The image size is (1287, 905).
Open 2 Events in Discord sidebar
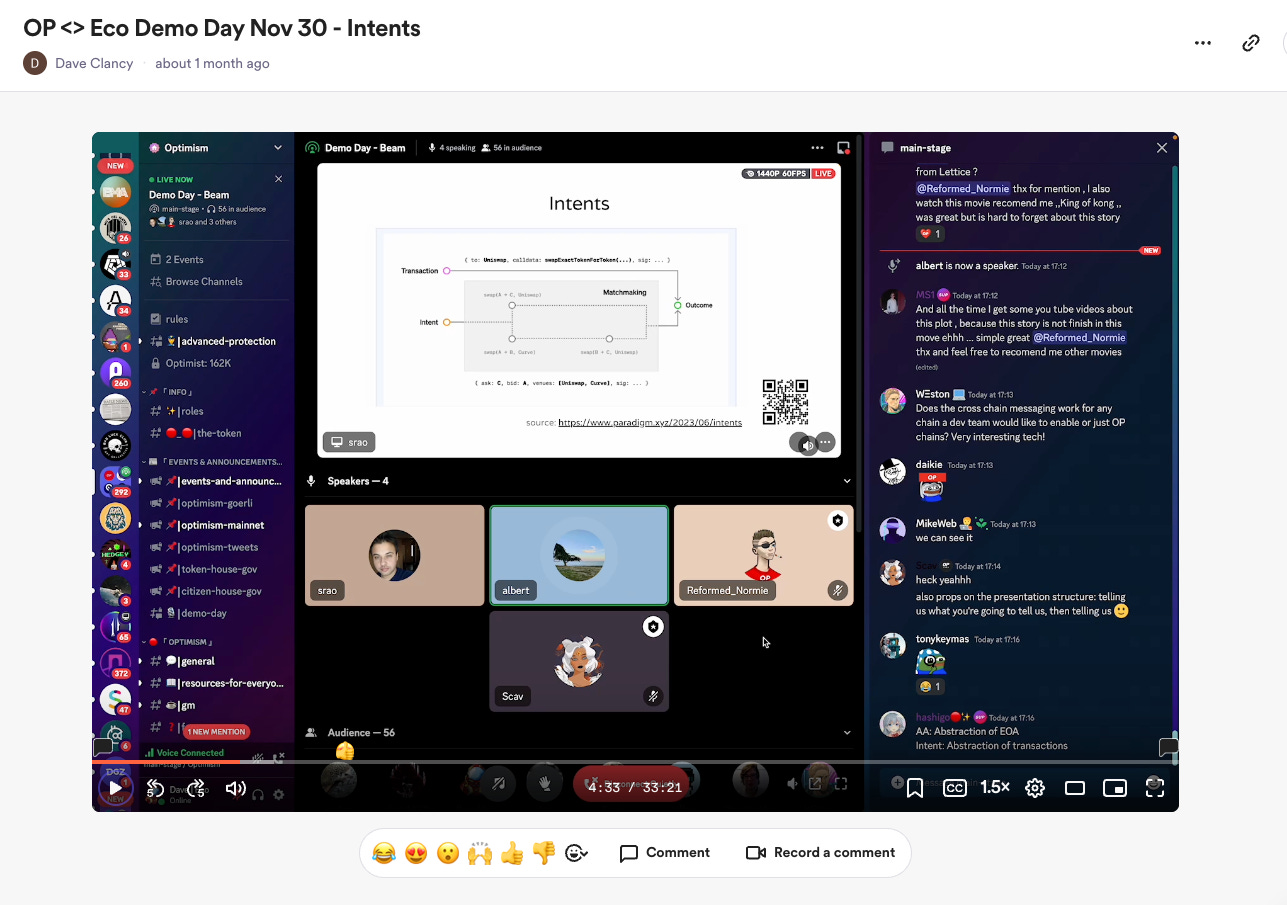point(176,259)
